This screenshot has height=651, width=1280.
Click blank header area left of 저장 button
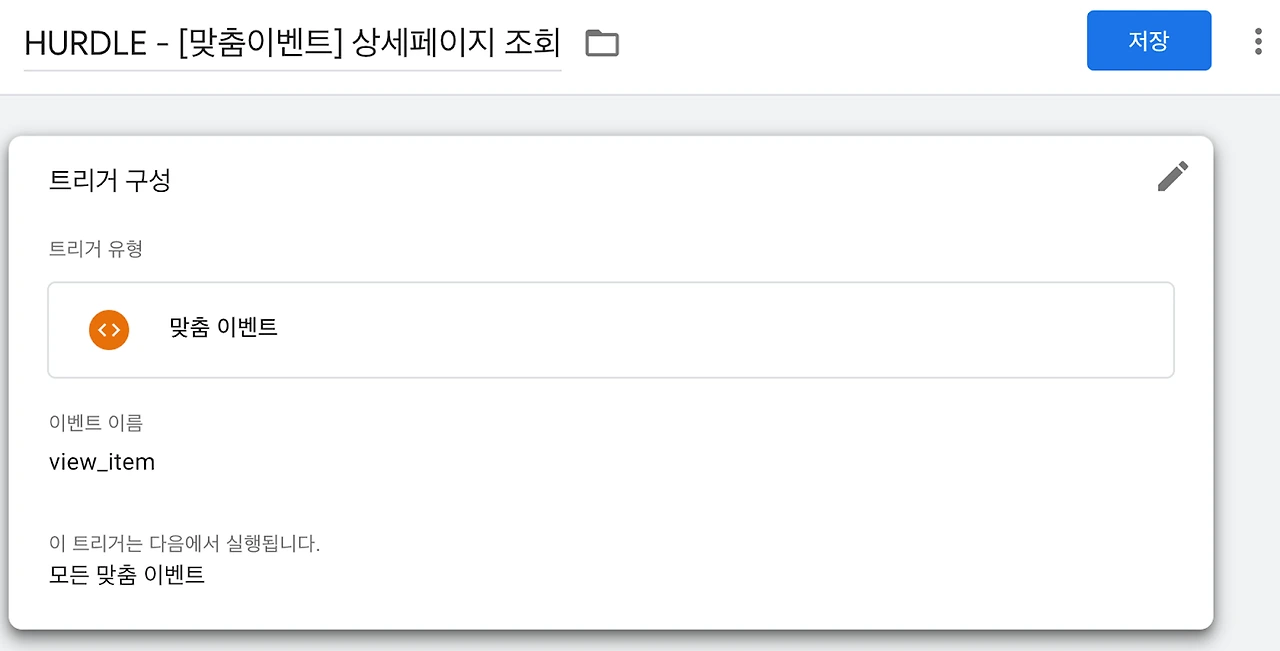pyautogui.click(x=850, y=44)
